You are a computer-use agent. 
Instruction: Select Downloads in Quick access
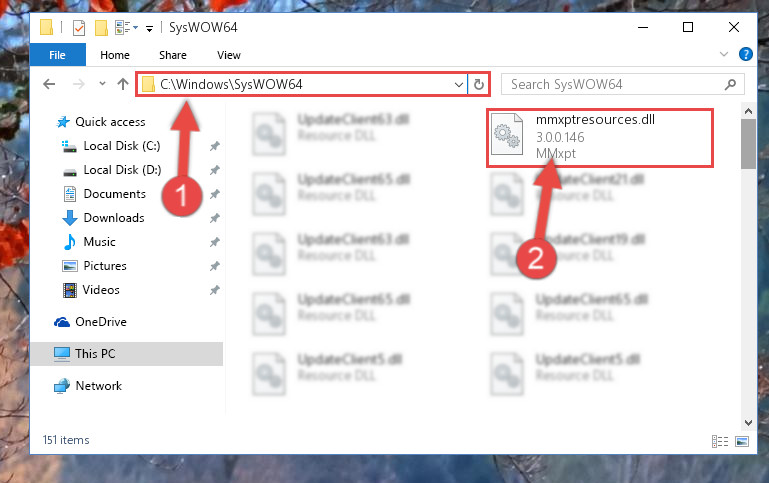tap(114, 218)
